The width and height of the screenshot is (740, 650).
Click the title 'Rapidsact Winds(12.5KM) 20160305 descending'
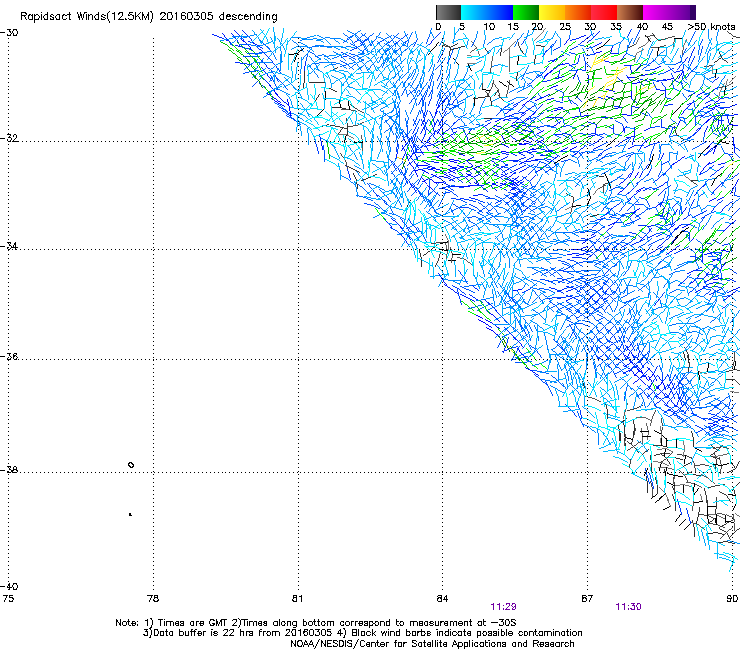(149, 17)
